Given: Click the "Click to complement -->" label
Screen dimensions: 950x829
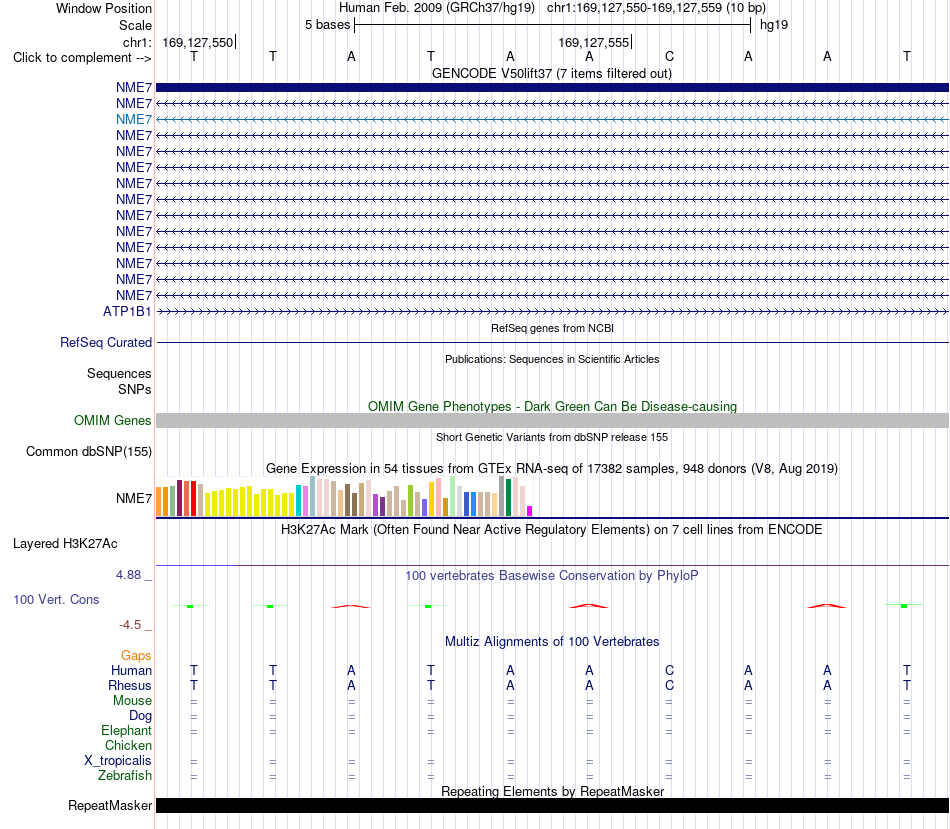Looking at the screenshot, I should coord(82,58).
